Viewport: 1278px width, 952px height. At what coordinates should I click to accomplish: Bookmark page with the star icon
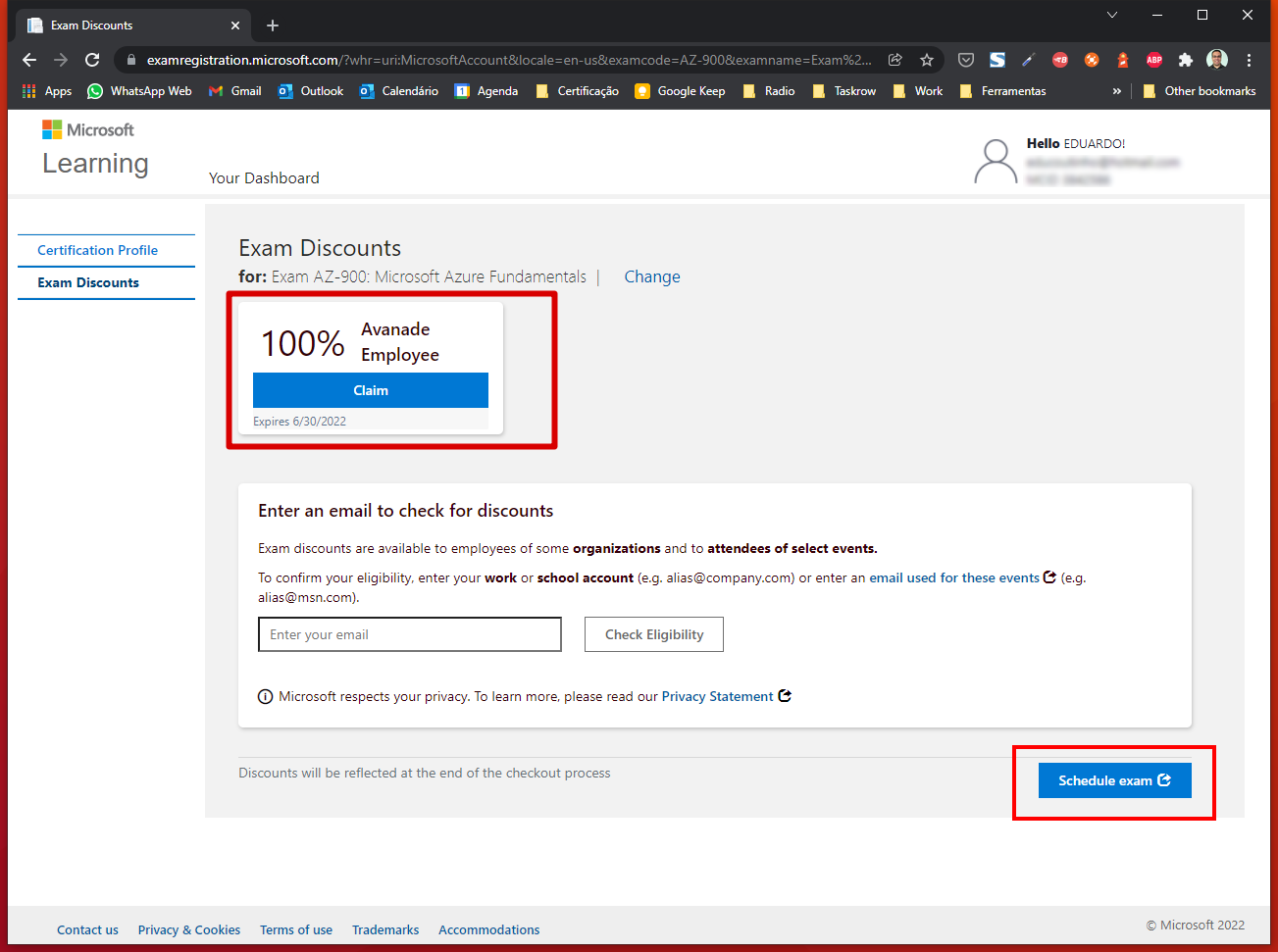click(927, 60)
